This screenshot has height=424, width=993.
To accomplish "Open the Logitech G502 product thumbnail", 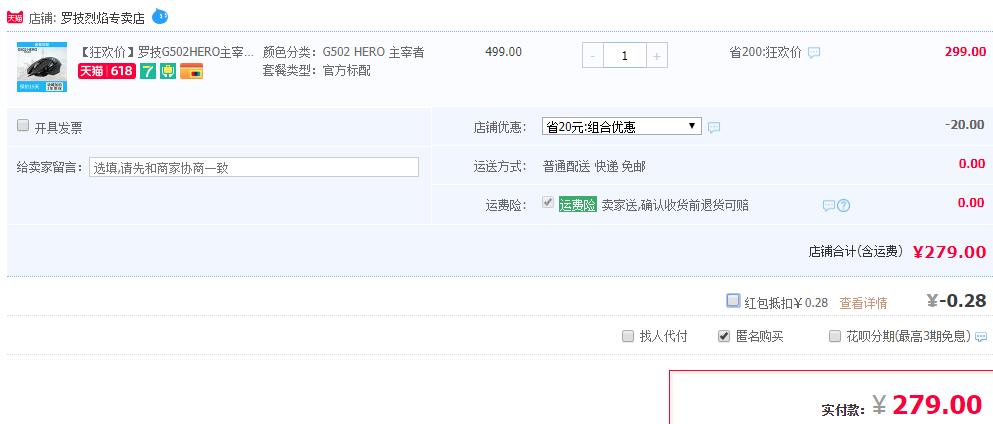I will point(42,67).
